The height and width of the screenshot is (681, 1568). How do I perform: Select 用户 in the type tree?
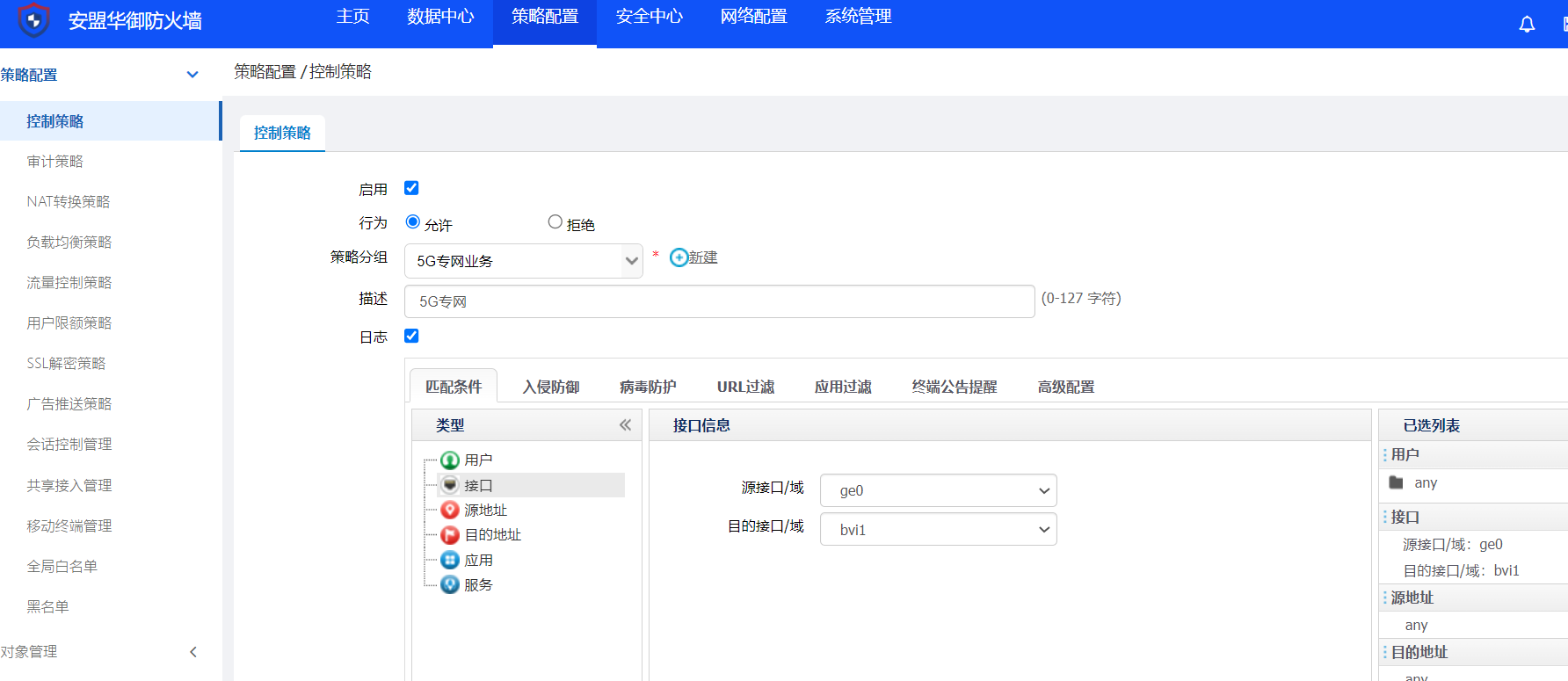point(478,460)
